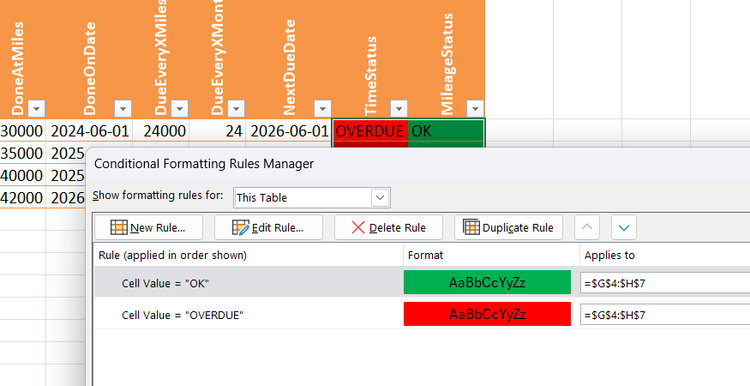Select the cell with value 24000

pos(161,131)
